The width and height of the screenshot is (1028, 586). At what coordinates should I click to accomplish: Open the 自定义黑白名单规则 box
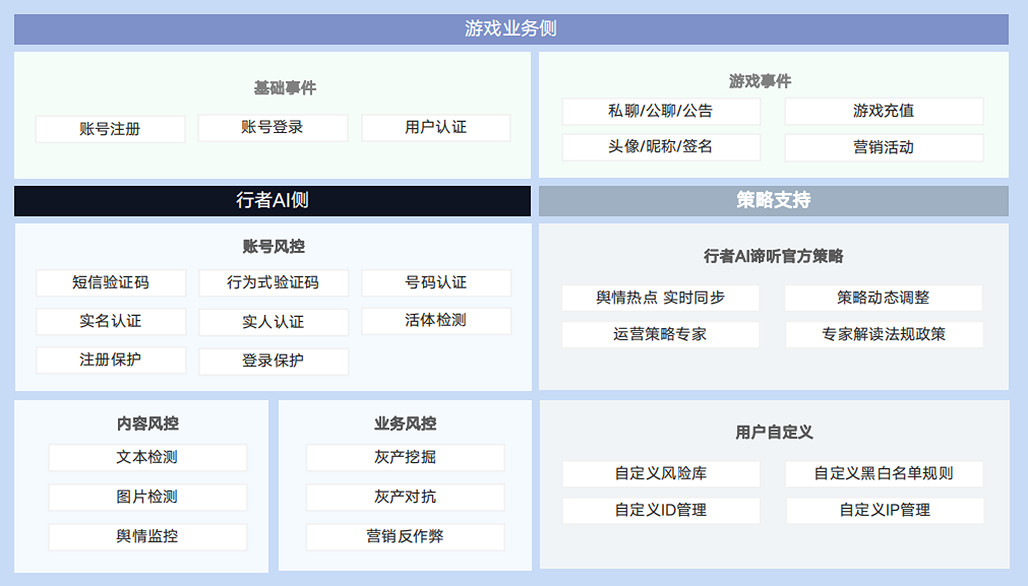(883, 473)
